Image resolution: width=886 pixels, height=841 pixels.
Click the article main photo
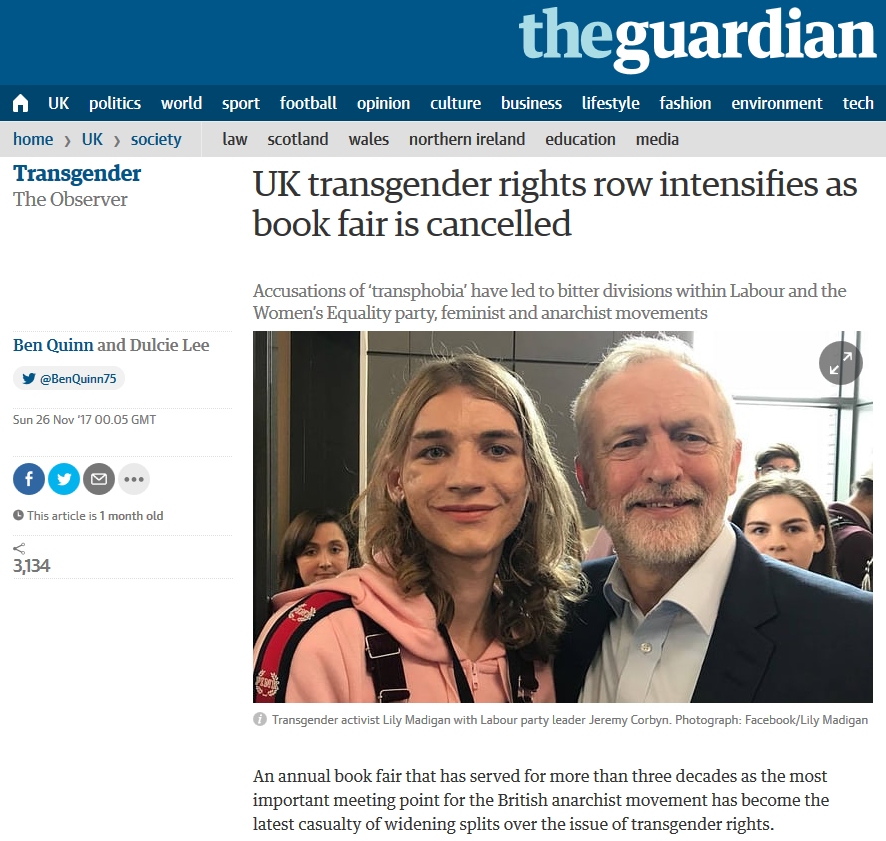[x=563, y=517]
